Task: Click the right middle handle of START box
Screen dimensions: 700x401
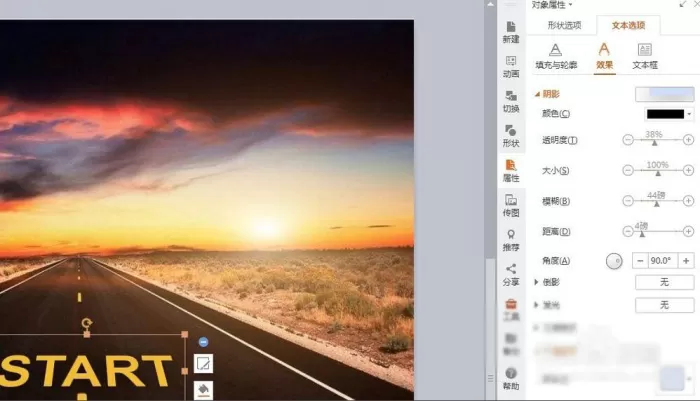Action: (185, 371)
